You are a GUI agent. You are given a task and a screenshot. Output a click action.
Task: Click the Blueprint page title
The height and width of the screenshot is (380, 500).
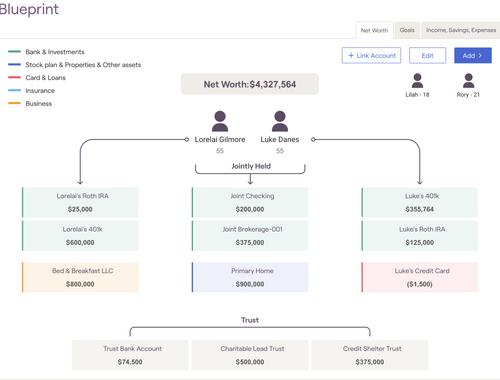tap(29, 9)
